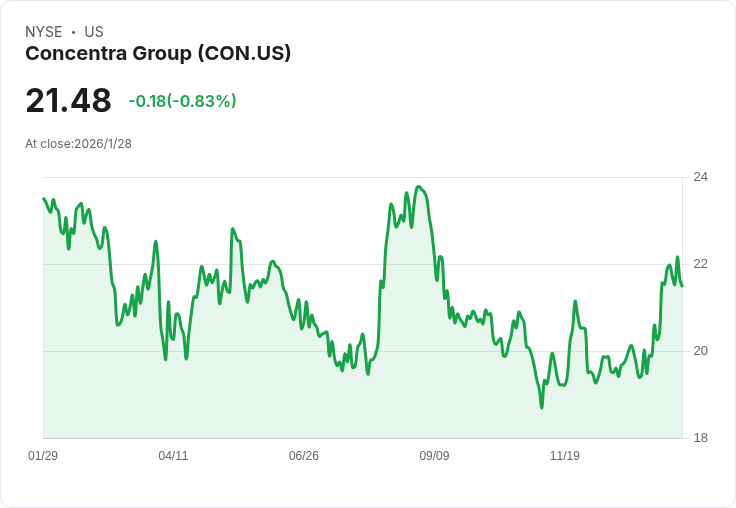
Task: Click the 22 value on the price axis
Action: click(x=701, y=264)
